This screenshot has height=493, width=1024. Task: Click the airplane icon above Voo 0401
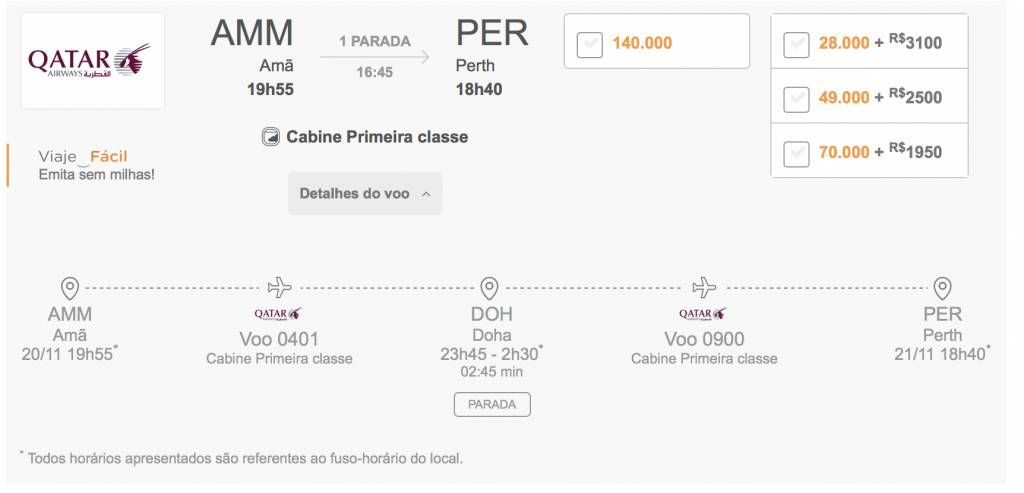280,287
